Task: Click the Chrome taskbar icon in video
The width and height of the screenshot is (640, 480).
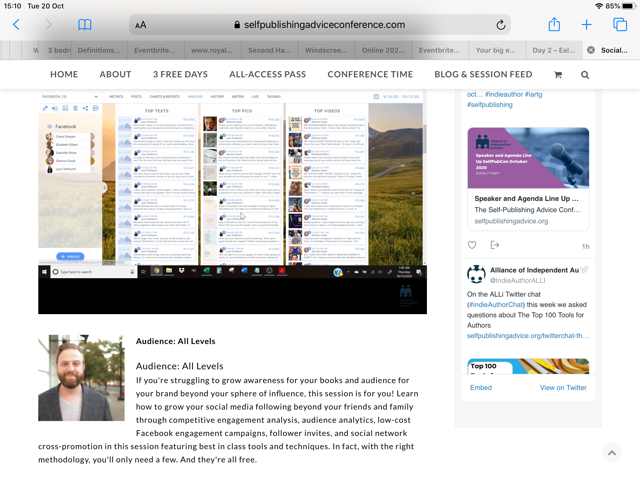Action: click(156, 271)
